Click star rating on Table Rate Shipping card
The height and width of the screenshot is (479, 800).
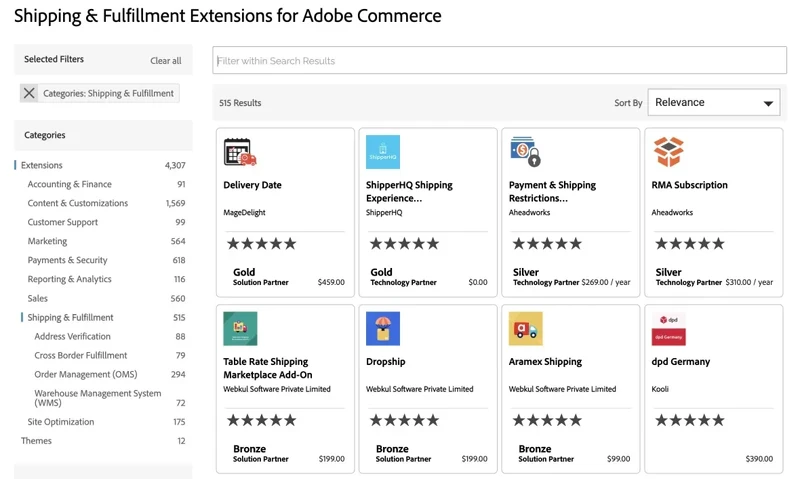point(261,420)
